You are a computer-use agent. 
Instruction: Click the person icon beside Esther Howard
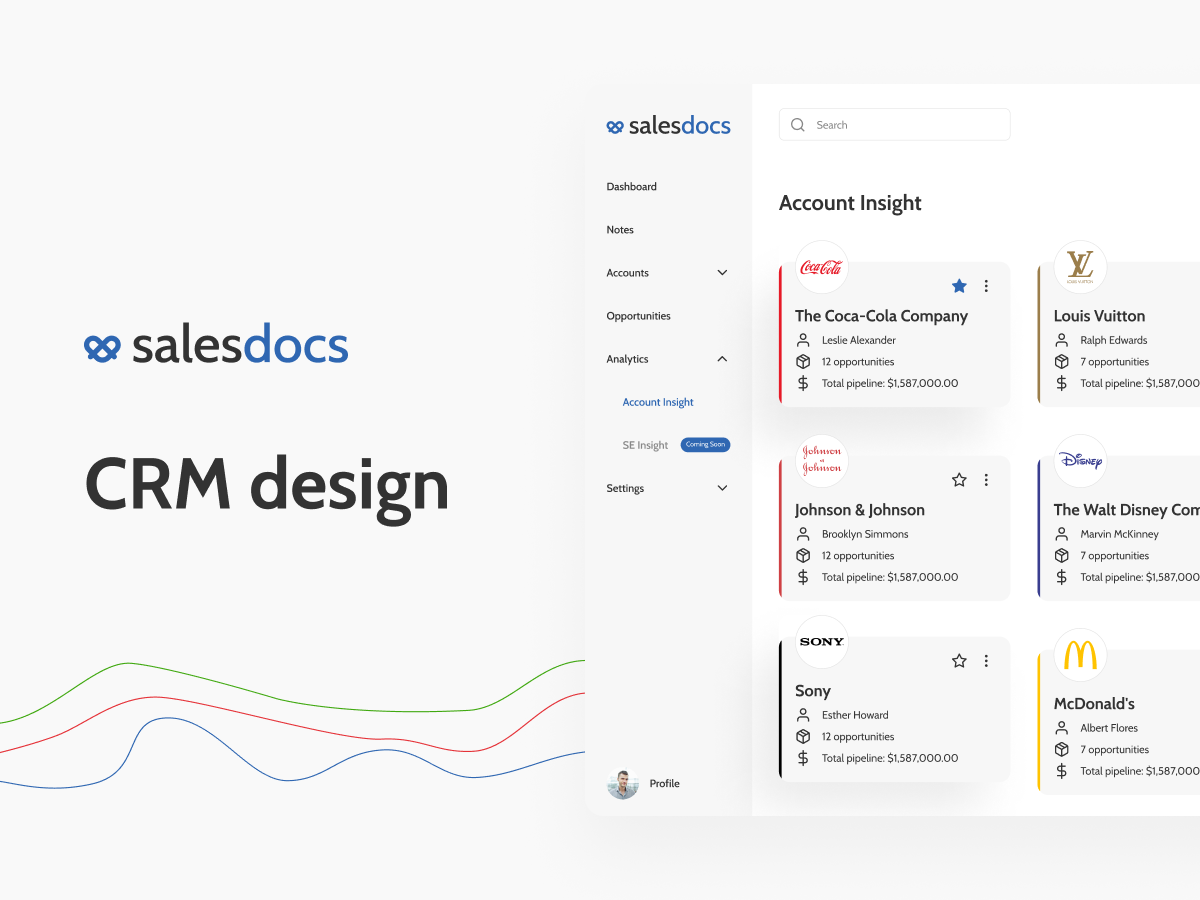coord(803,715)
